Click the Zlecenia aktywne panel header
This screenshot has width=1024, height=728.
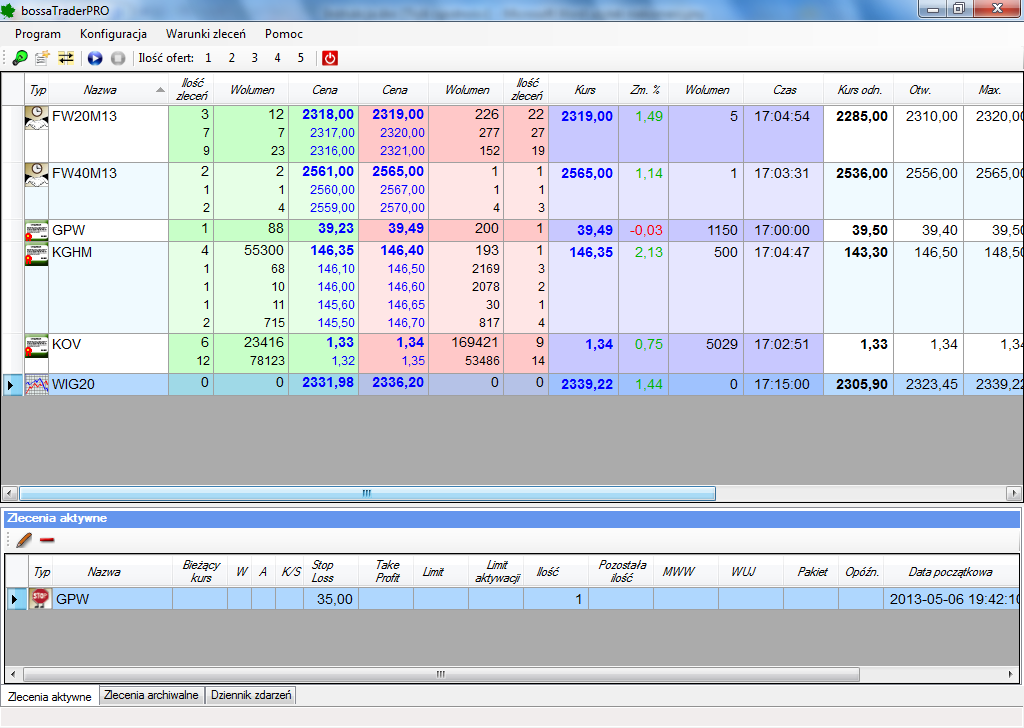[512, 518]
